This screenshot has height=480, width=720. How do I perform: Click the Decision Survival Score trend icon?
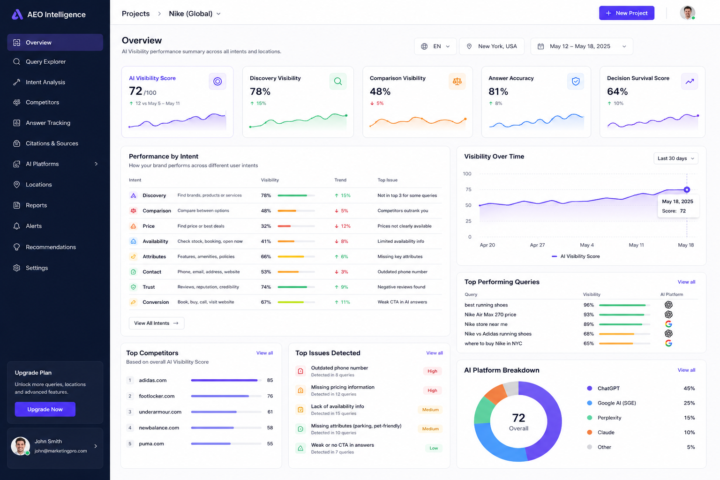coord(690,81)
